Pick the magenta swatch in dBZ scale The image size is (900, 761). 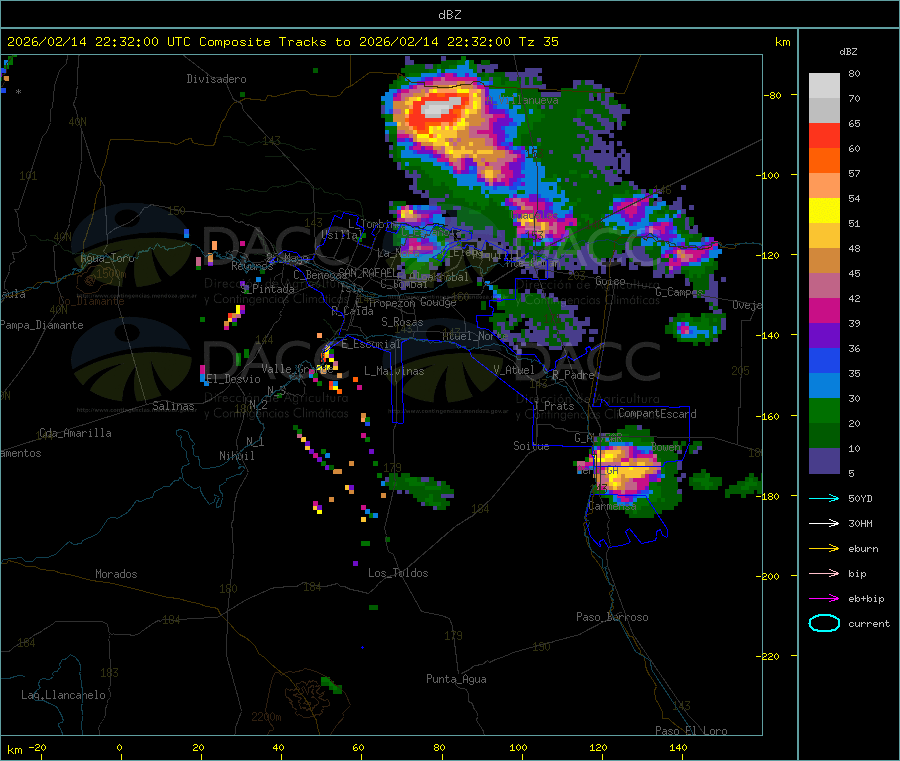coord(824,310)
